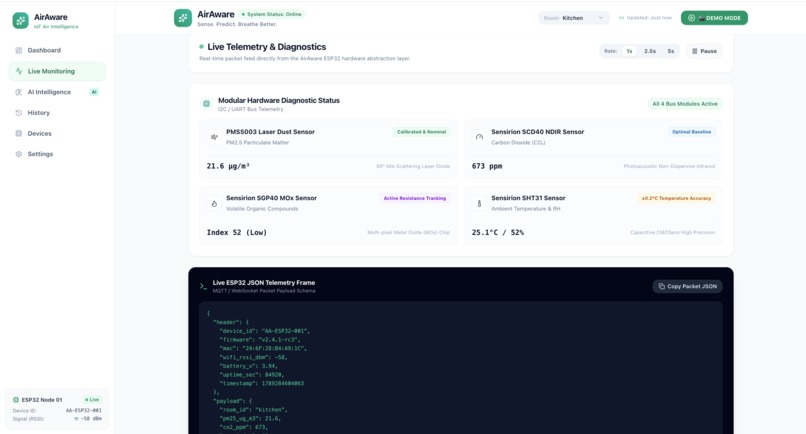
Task: Click the Sensirion SGP40 MOx Sensor title
Action: (271, 198)
